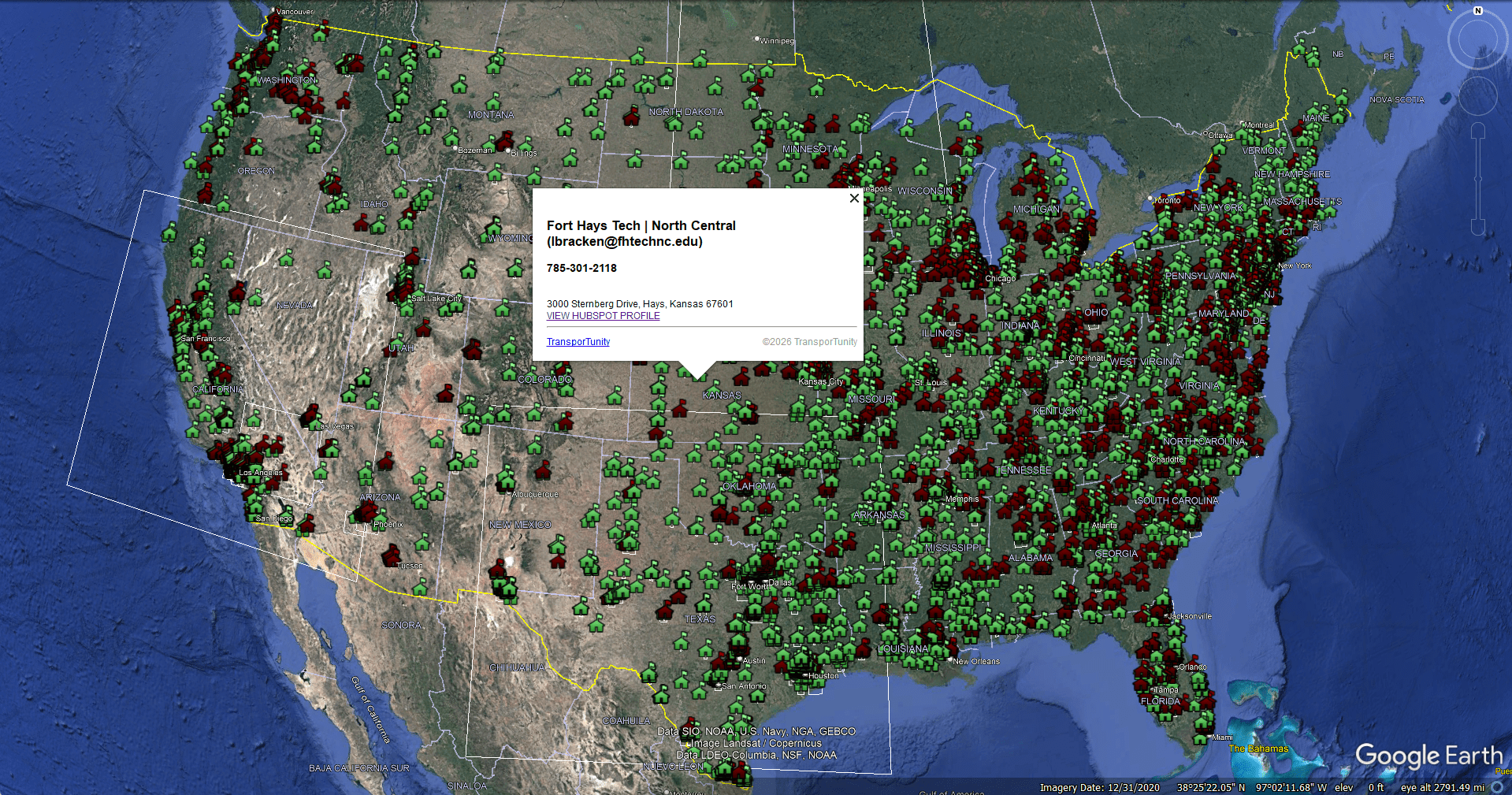
Task: Click the MINNESOTA state label
Action: click(x=811, y=149)
